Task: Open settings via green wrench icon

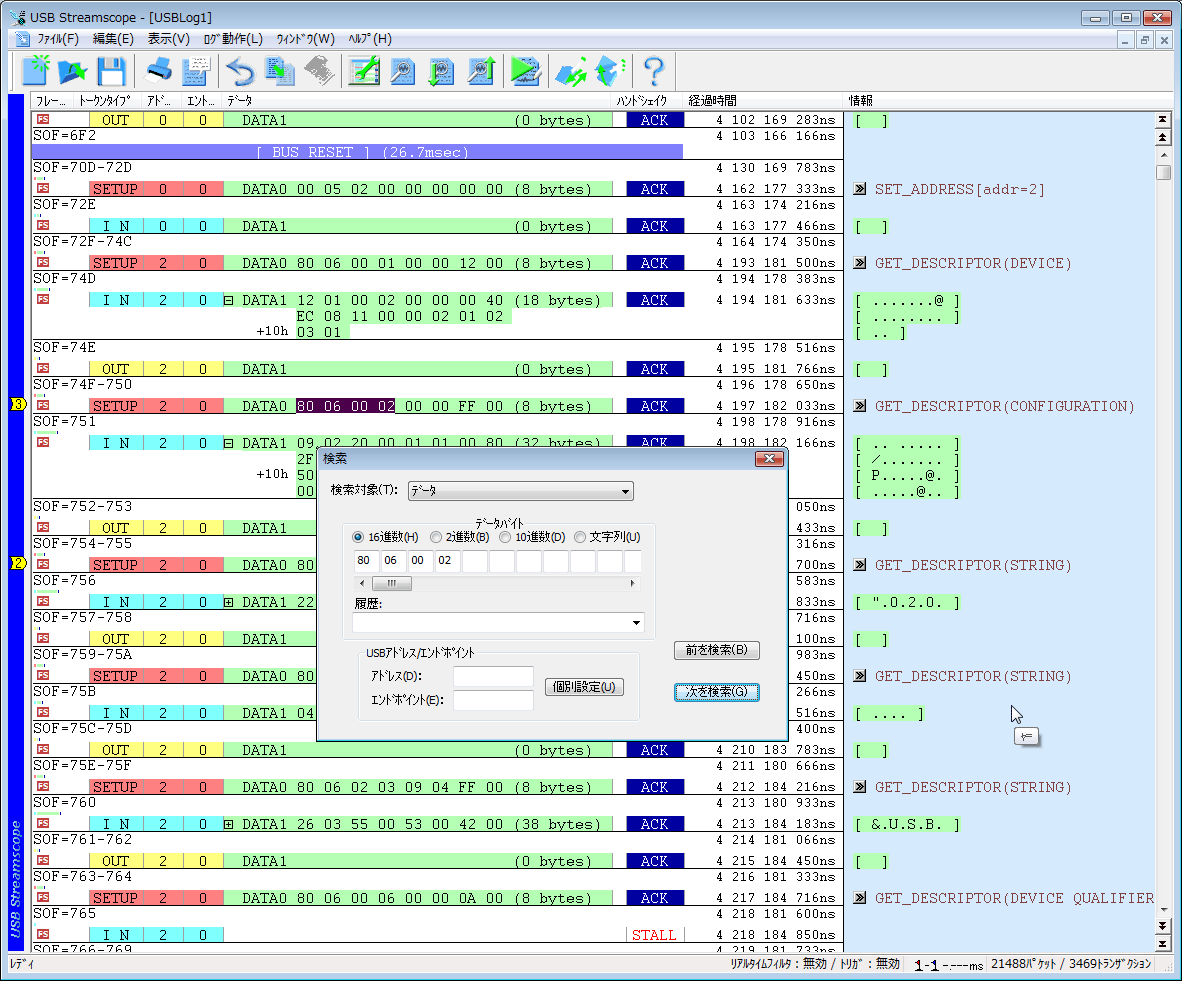Action: pyautogui.click(x=364, y=72)
